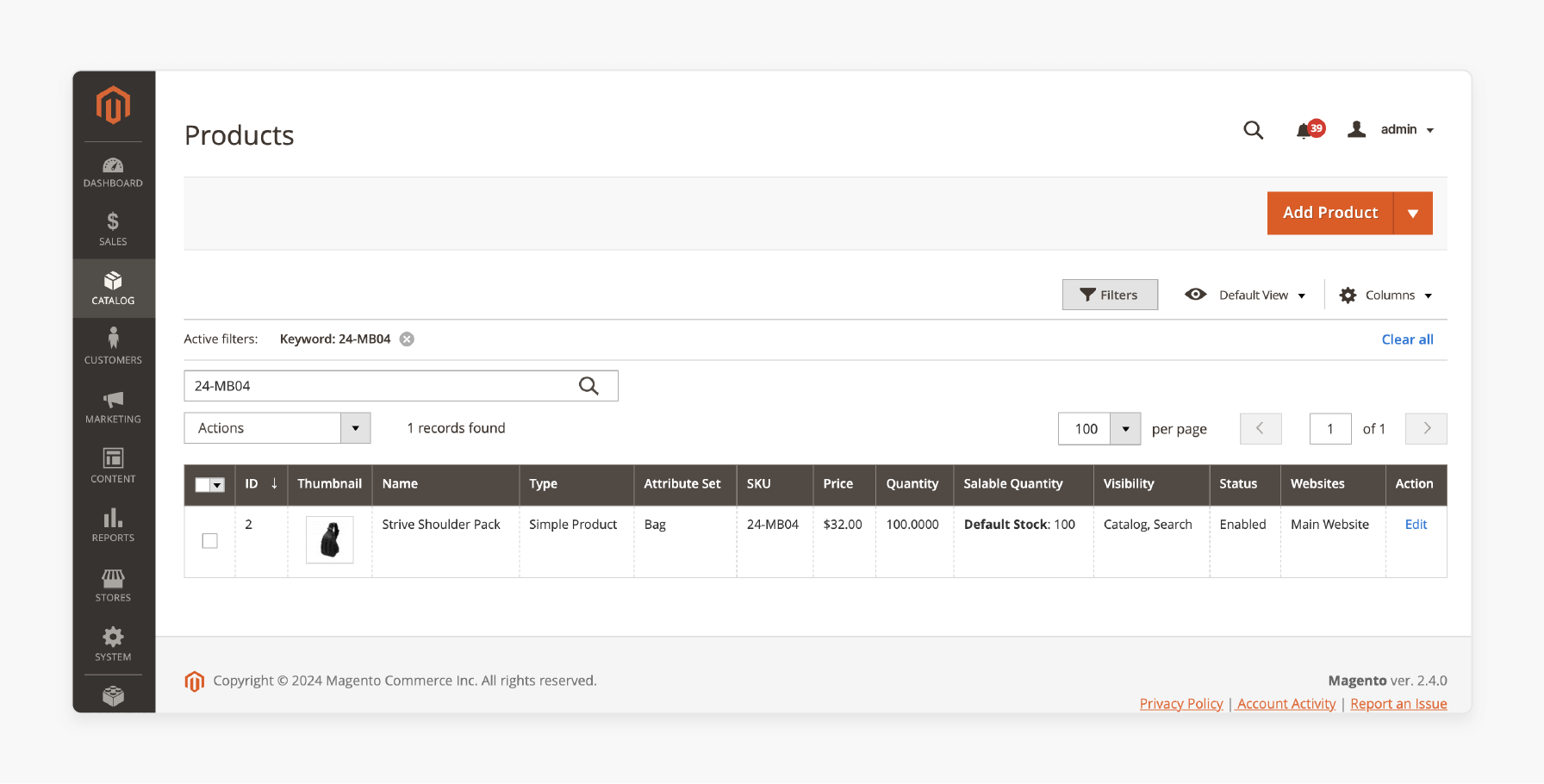Open the Customers sidebar menu
The height and width of the screenshot is (784, 1544).
(x=113, y=346)
